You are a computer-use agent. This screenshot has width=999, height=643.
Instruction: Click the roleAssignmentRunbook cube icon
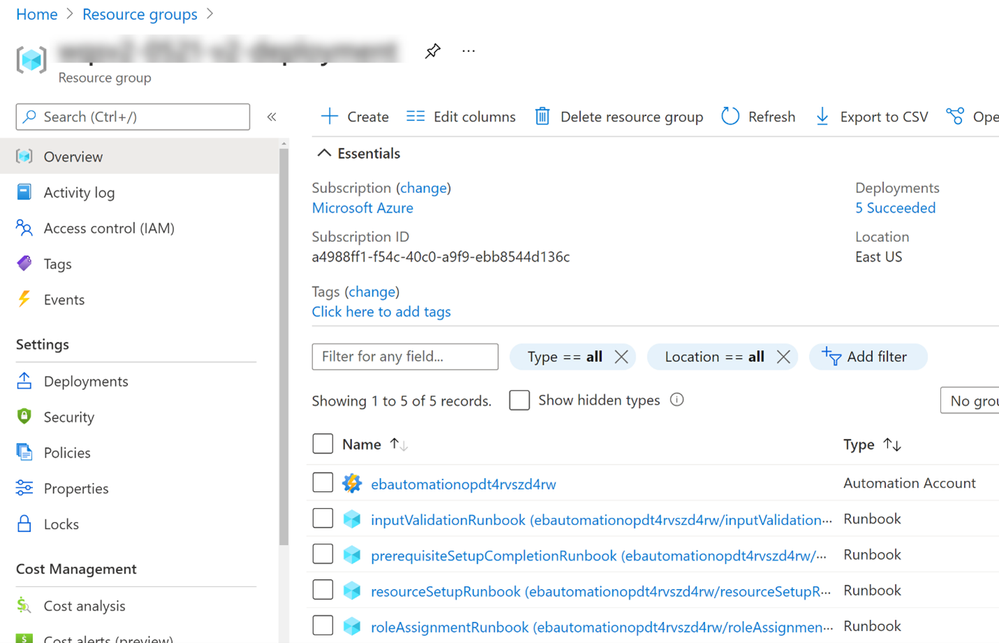pyautogui.click(x=352, y=626)
